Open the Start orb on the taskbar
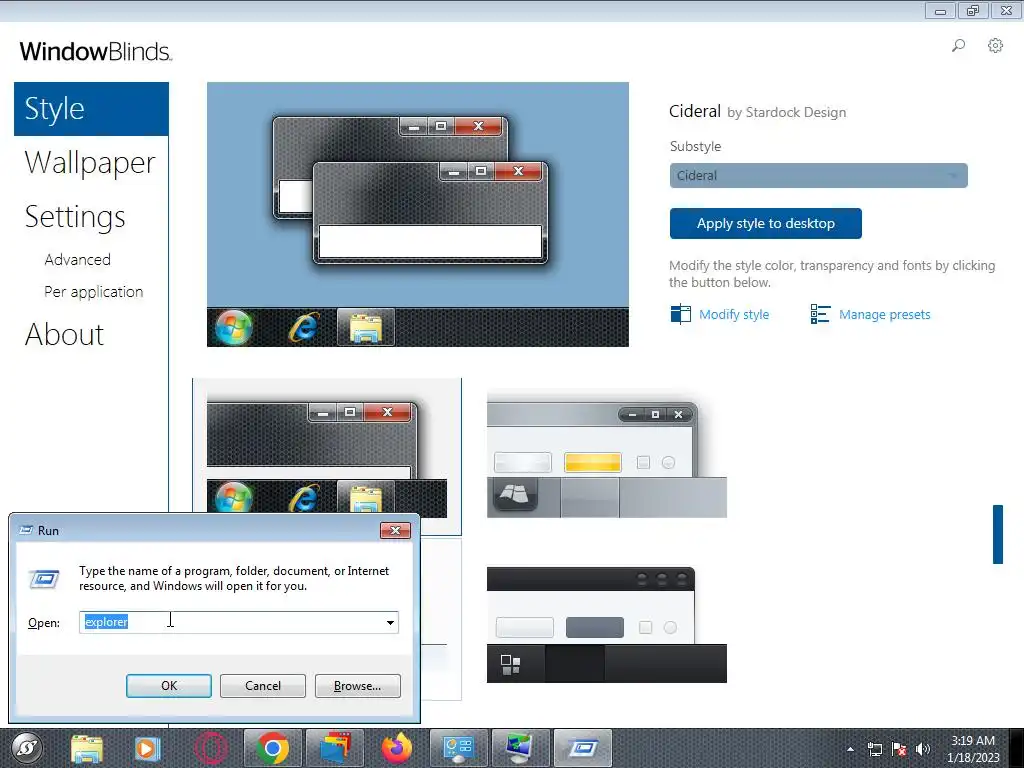Image resolution: width=1024 pixels, height=768 pixels. [27, 748]
